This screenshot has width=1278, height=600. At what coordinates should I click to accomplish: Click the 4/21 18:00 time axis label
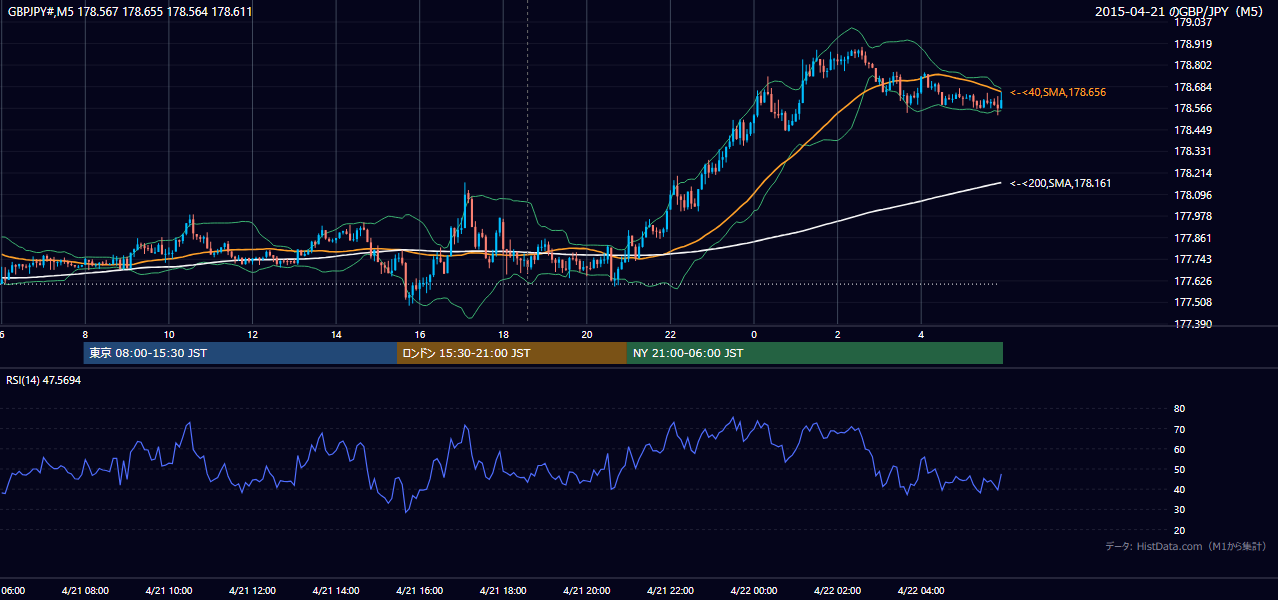[503, 590]
